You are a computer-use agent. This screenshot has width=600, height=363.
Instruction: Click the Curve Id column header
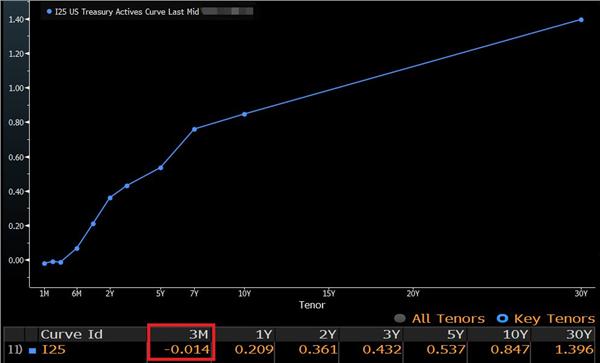72,335
